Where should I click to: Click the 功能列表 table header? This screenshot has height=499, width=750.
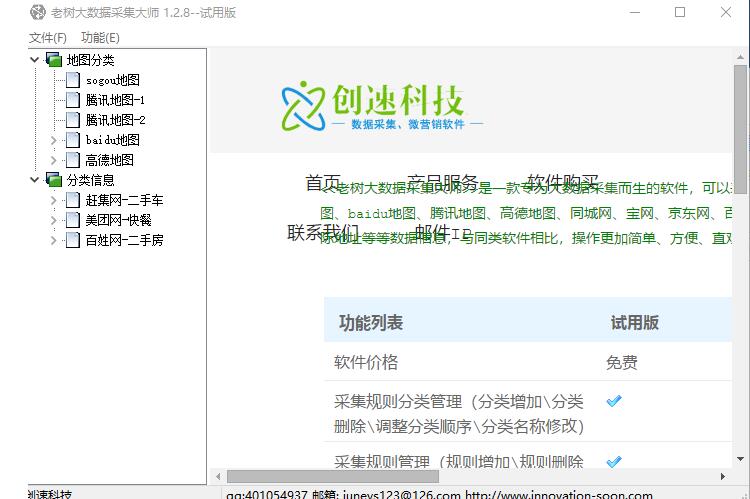click(x=371, y=322)
